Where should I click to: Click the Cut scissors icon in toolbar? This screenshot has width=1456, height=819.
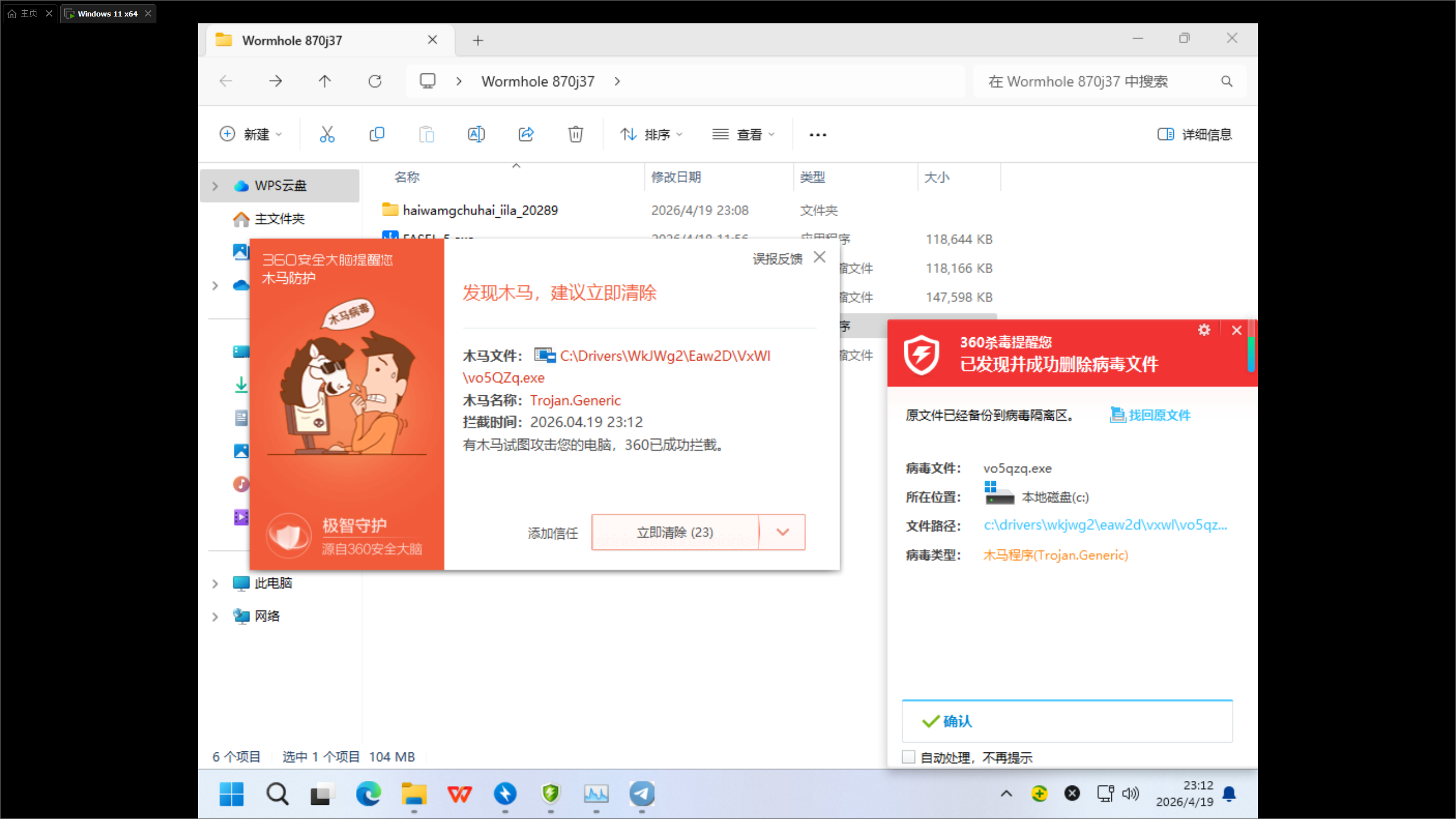pos(327,134)
